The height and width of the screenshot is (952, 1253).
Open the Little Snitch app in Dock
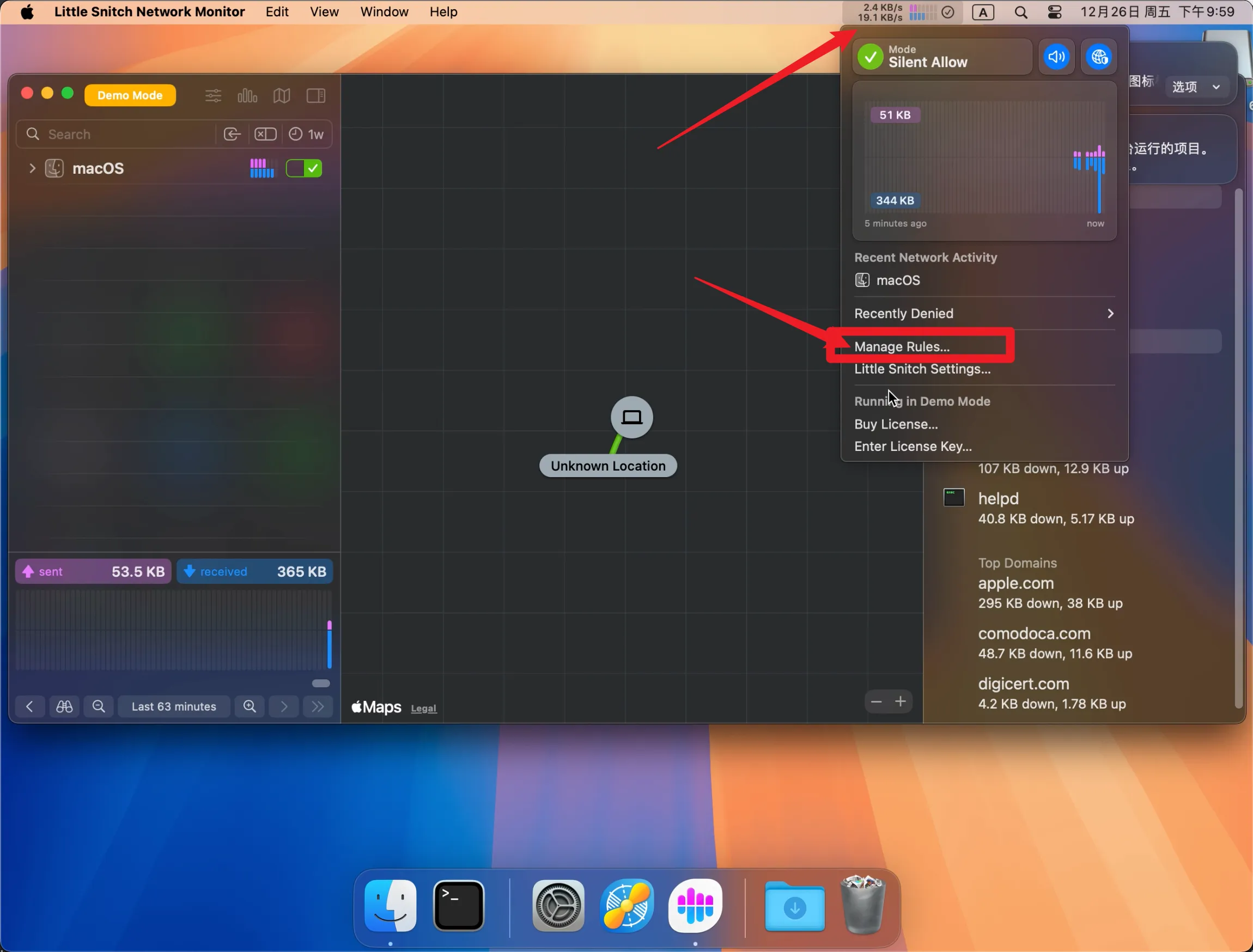pyautogui.click(x=695, y=906)
